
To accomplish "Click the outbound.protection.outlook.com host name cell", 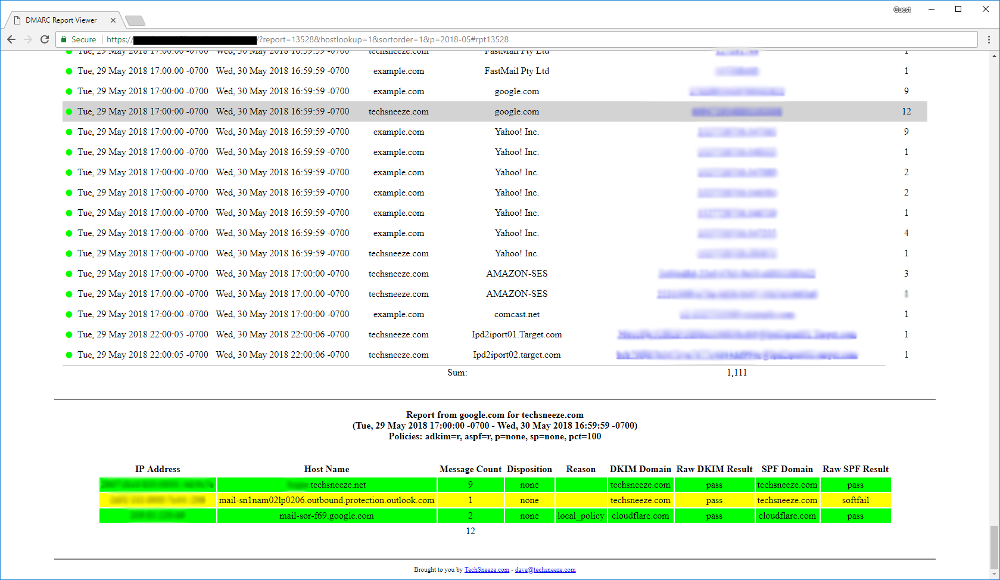I will [x=327, y=500].
